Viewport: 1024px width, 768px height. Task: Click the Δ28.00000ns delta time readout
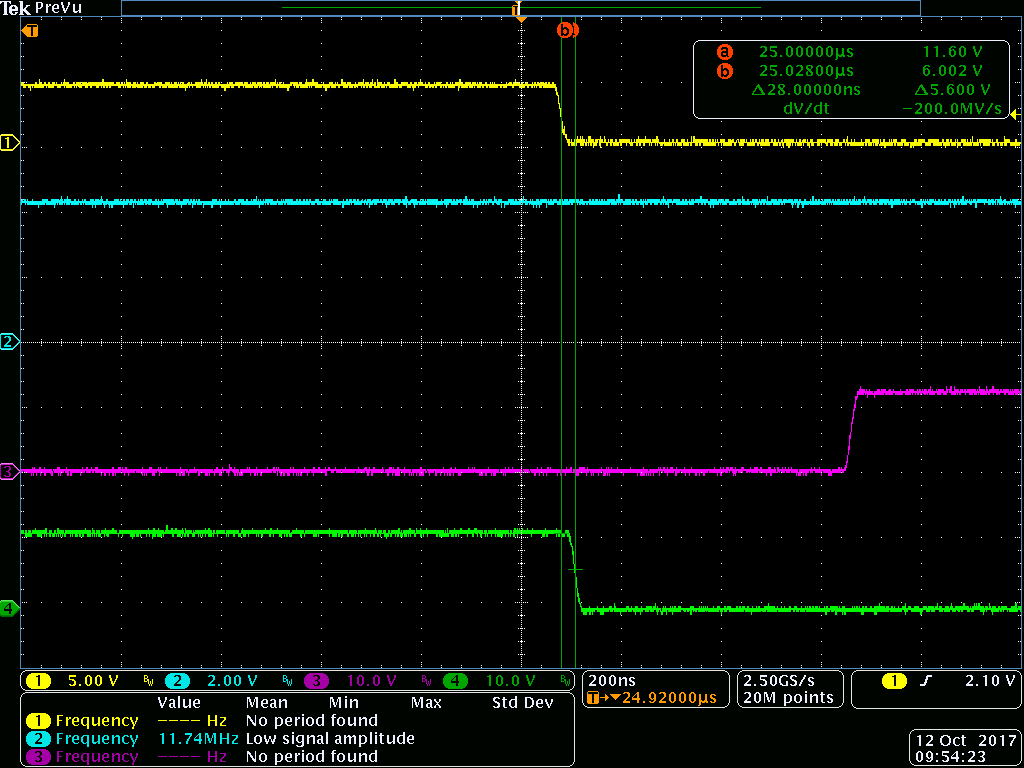[x=806, y=89]
